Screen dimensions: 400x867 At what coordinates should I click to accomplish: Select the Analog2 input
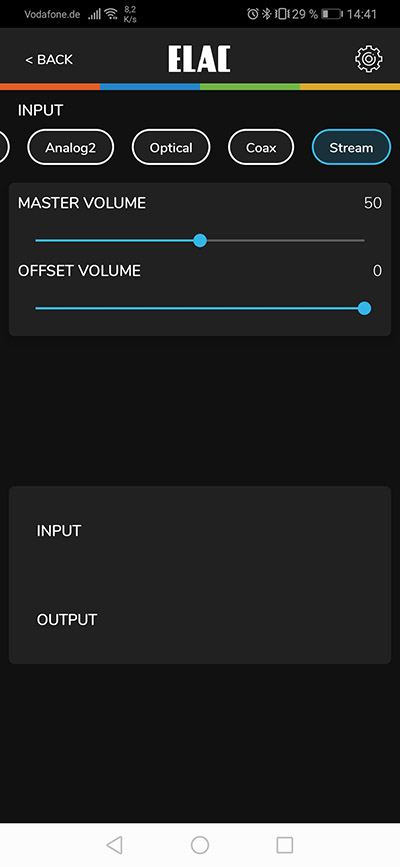tap(71, 147)
